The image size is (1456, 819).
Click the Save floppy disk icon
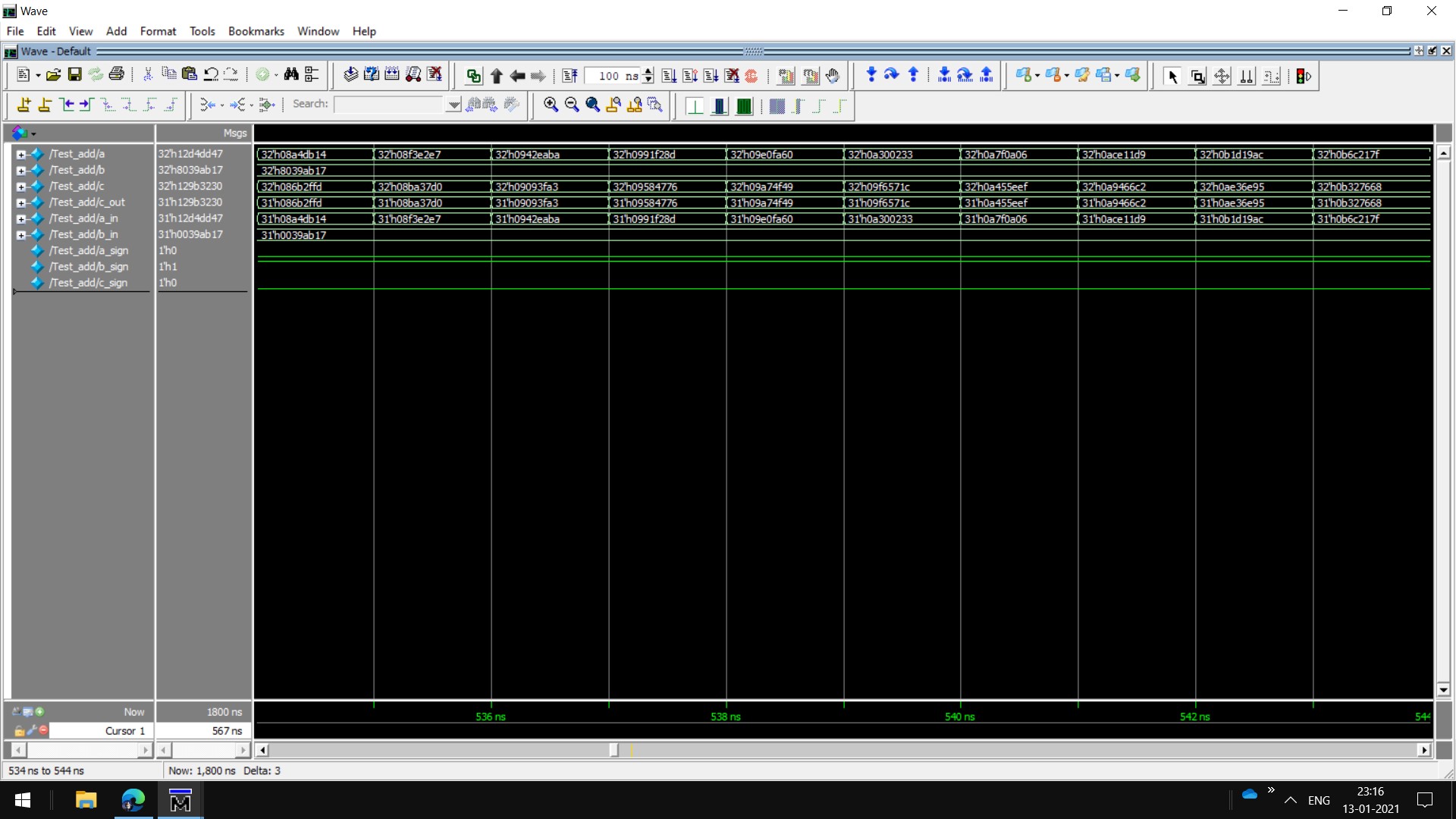[x=74, y=75]
